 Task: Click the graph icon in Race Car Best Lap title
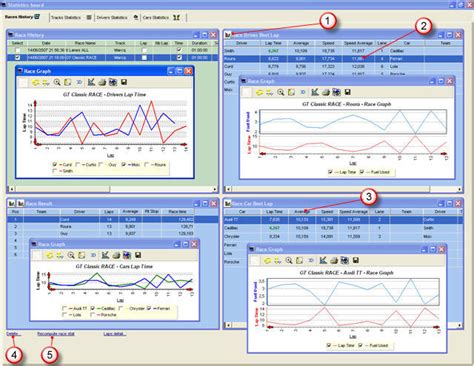pos(228,203)
